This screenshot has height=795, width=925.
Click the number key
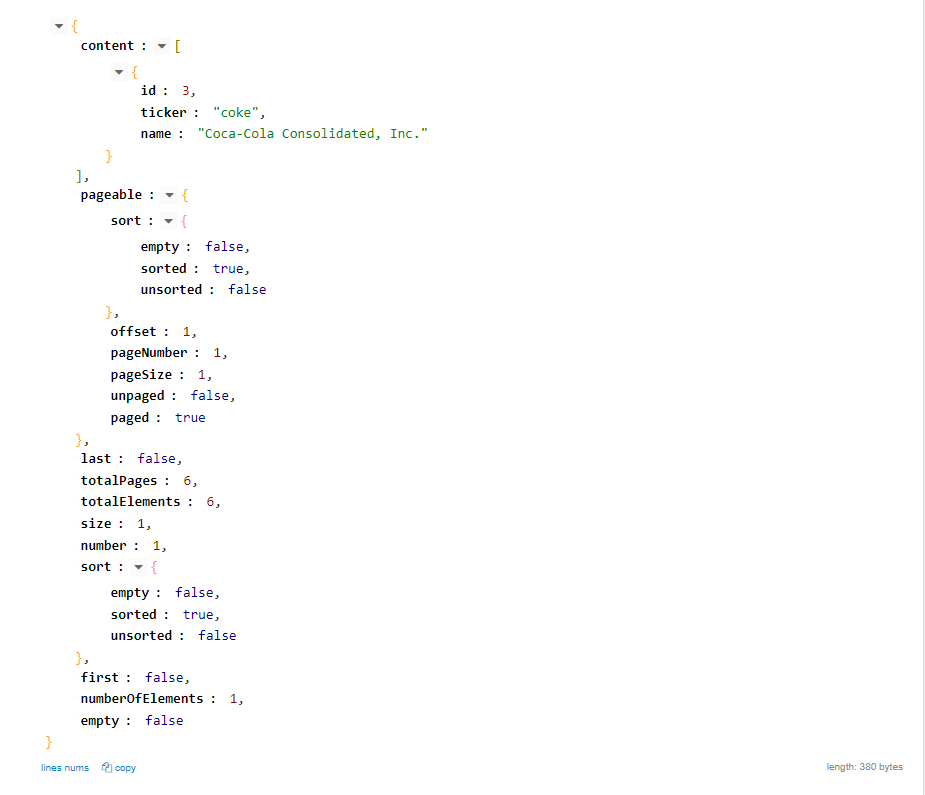103,546
